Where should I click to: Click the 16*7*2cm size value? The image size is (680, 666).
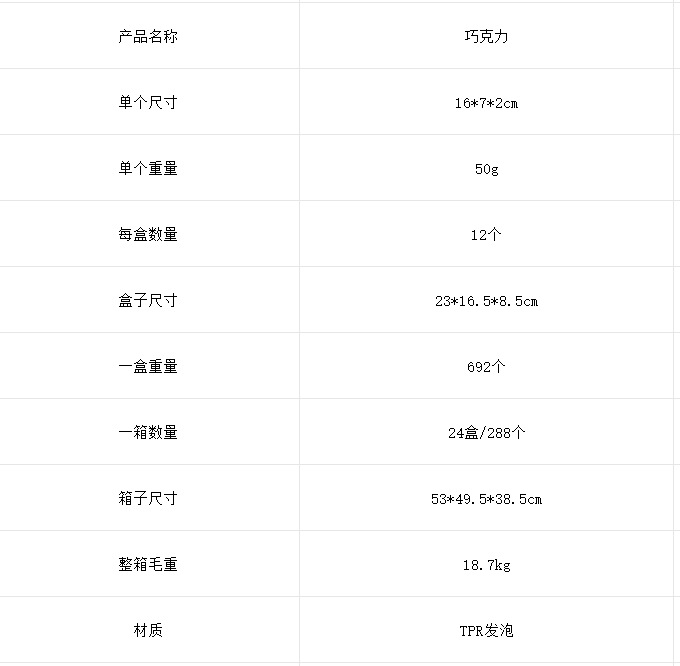pos(486,103)
